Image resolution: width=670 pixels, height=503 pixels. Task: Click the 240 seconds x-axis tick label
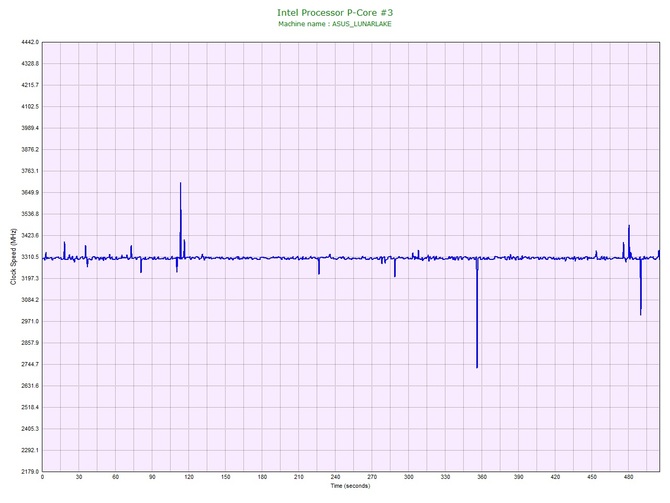point(335,477)
